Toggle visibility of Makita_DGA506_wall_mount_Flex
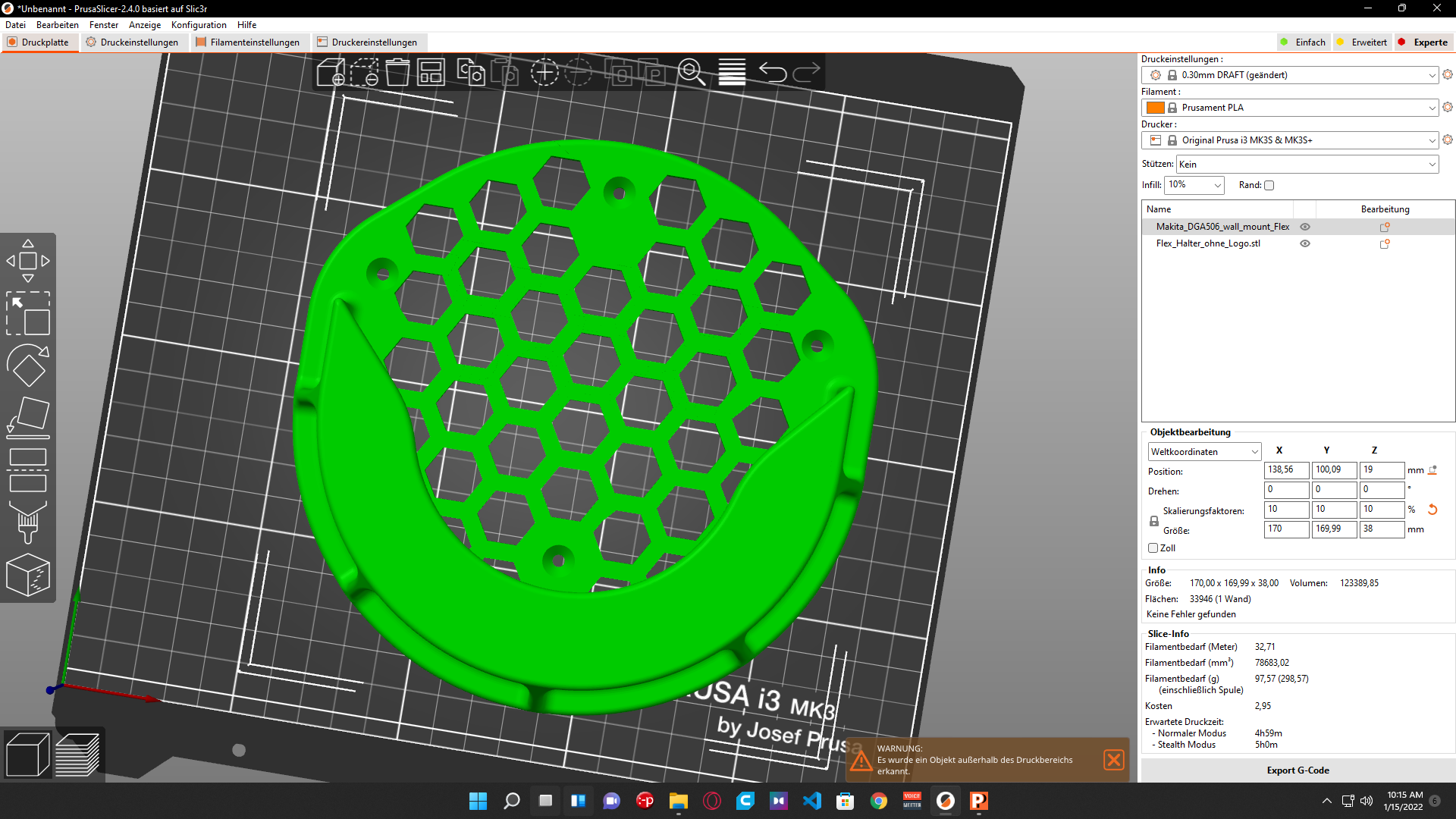The width and height of the screenshot is (1456, 819). click(x=1305, y=227)
